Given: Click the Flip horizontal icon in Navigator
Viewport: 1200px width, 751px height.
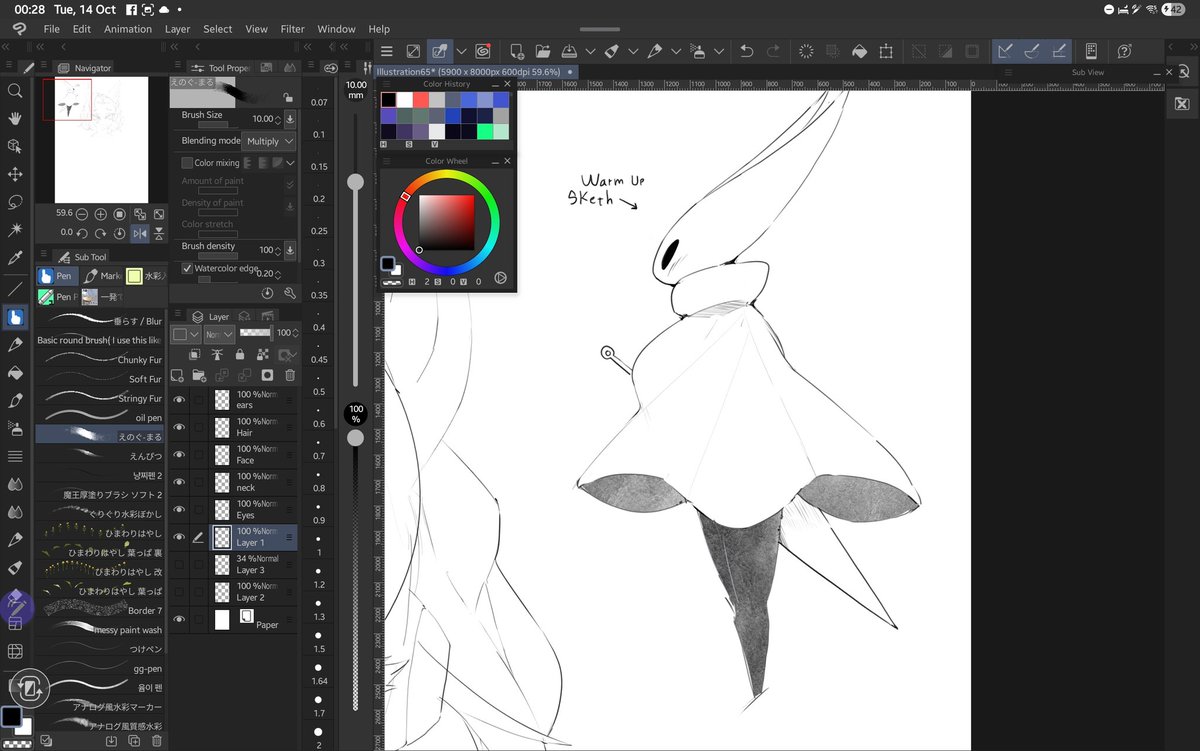Looking at the screenshot, I should click(x=140, y=233).
